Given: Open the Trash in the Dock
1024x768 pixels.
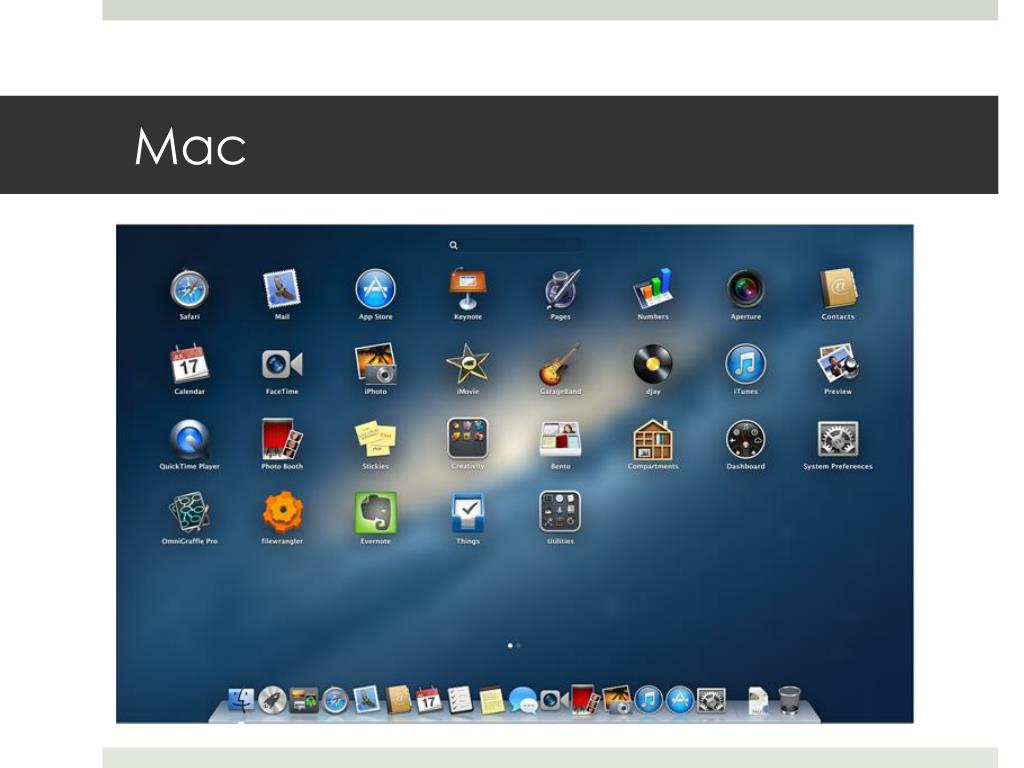Looking at the screenshot, I should pyautogui.click(x=790, y=699).
